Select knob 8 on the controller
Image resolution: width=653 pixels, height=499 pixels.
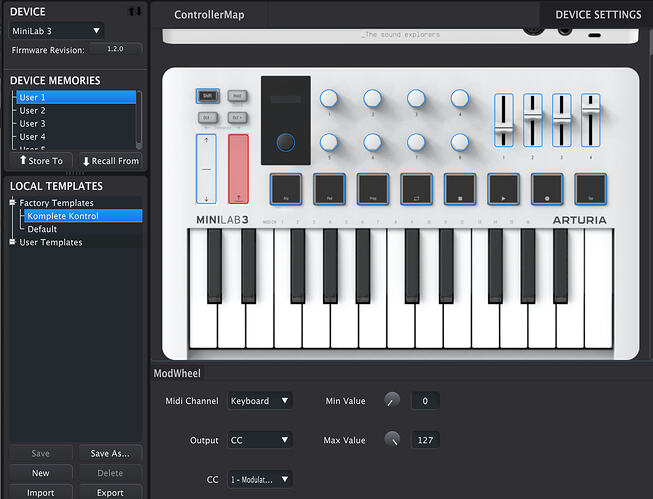point(460,142)
